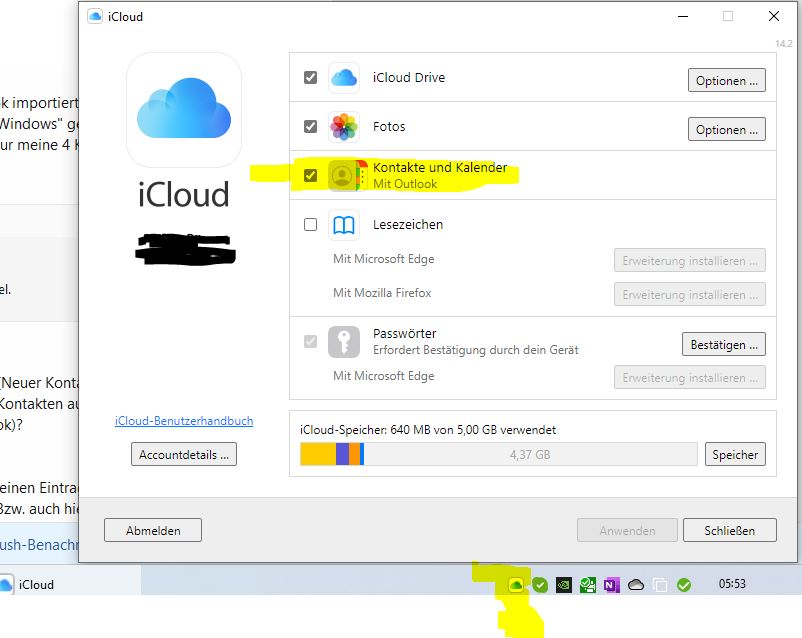Screen dimensions: 802x638
Task: Click the greyed Passwörter checkbox
Action: click(x=310, y=341)
